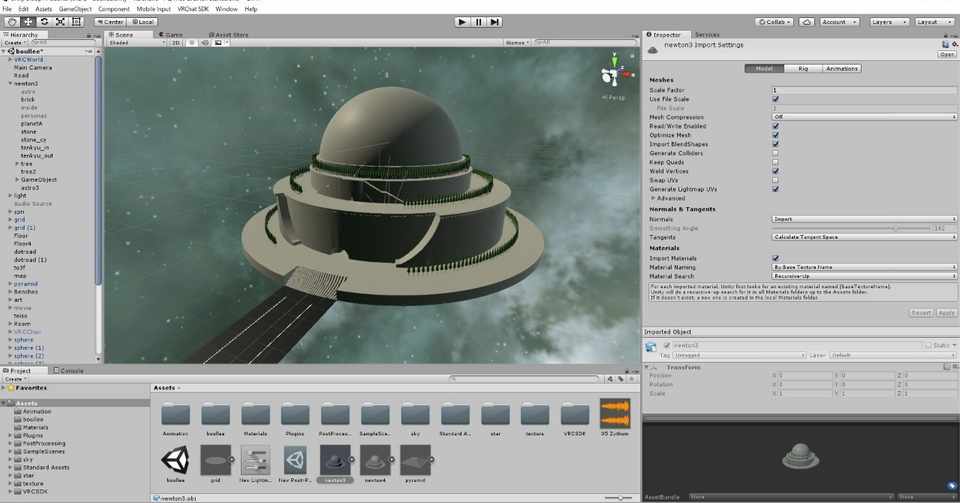The width and height of the screenshot is (960, 503).
Task: Switch to the Console tab
Action: click(69, 371)
